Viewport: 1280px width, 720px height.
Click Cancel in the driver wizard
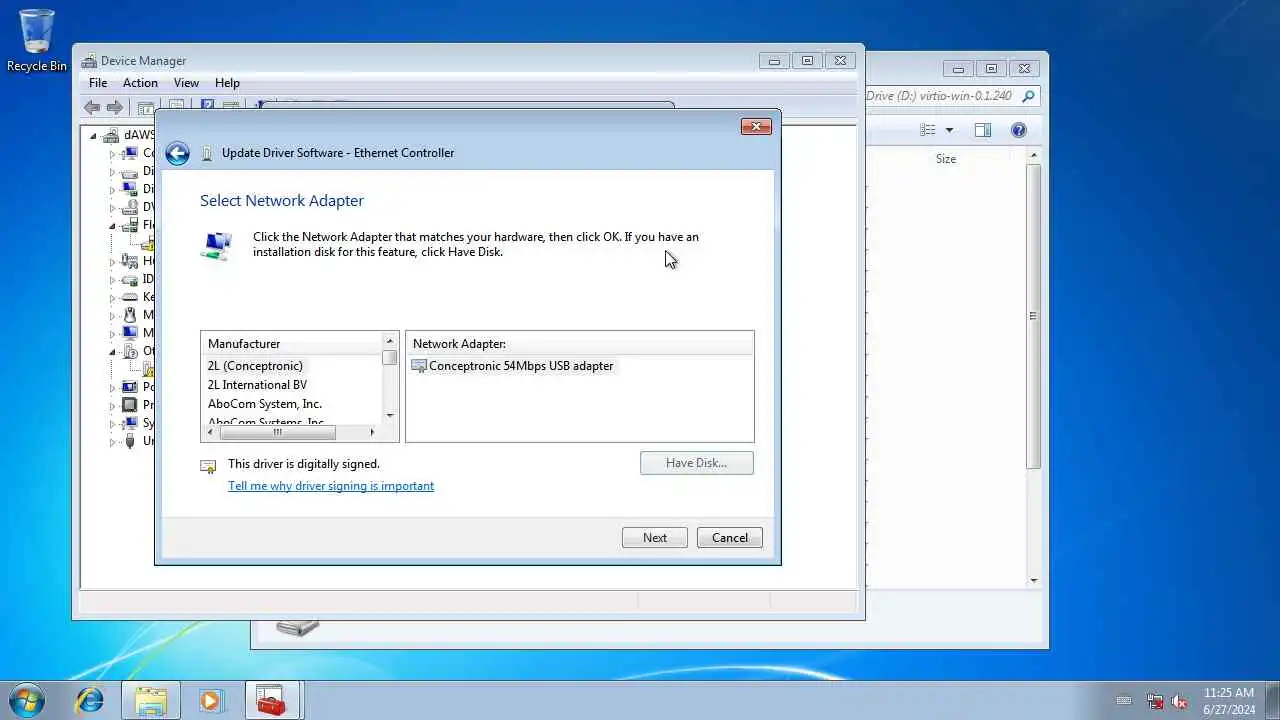[x=730, y=538]
